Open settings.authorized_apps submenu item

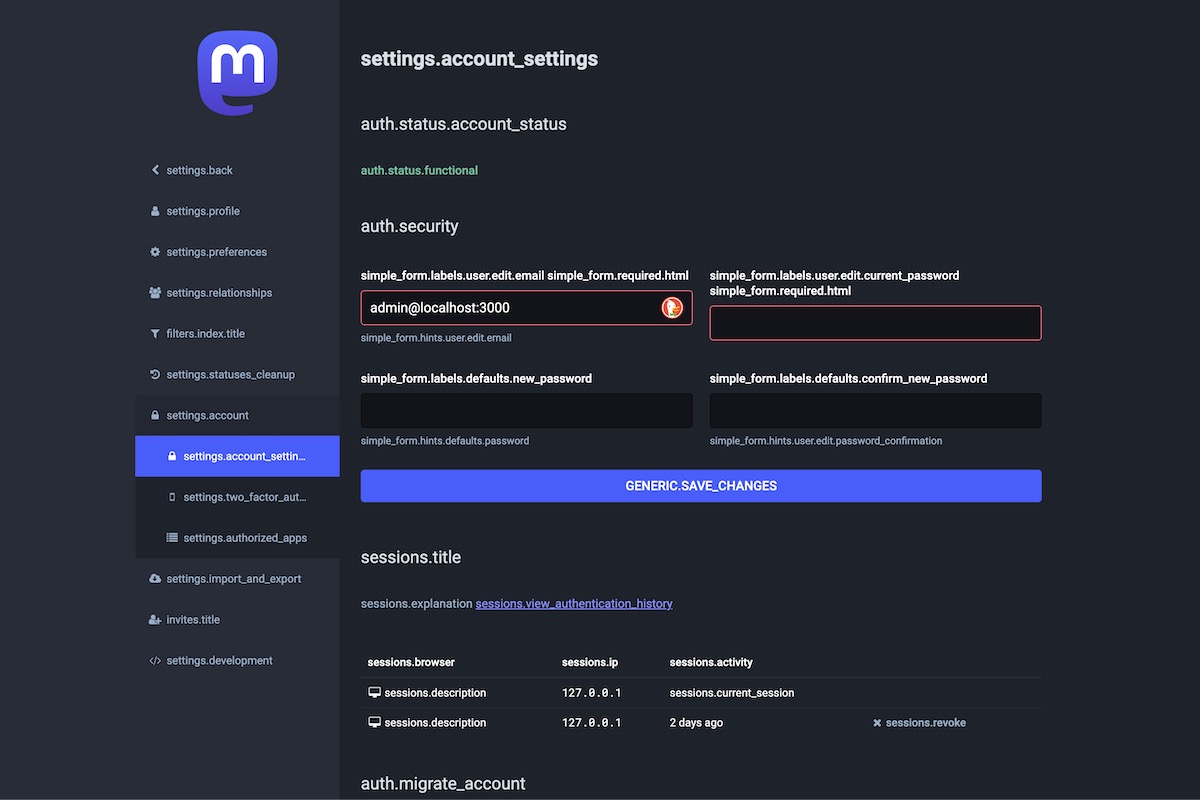coord(244,538)
